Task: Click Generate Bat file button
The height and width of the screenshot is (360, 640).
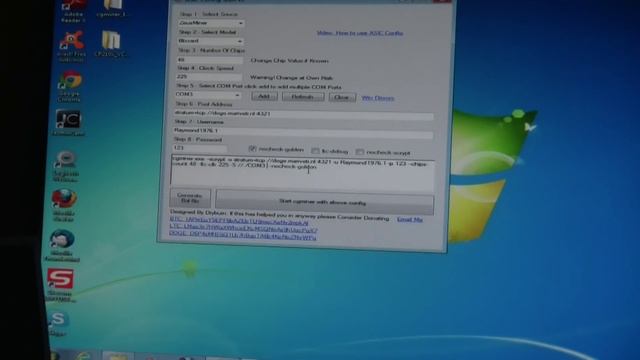Action: click(190, 198)
